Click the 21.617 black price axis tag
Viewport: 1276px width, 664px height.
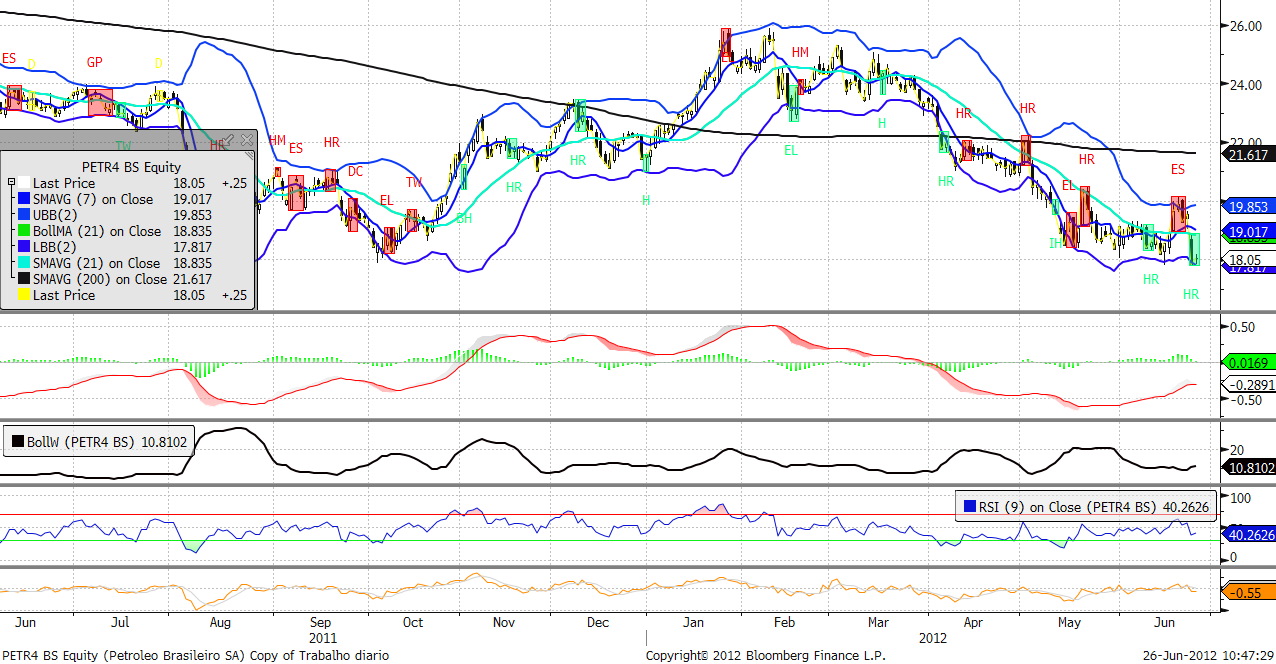click(x=1248, y=153)
